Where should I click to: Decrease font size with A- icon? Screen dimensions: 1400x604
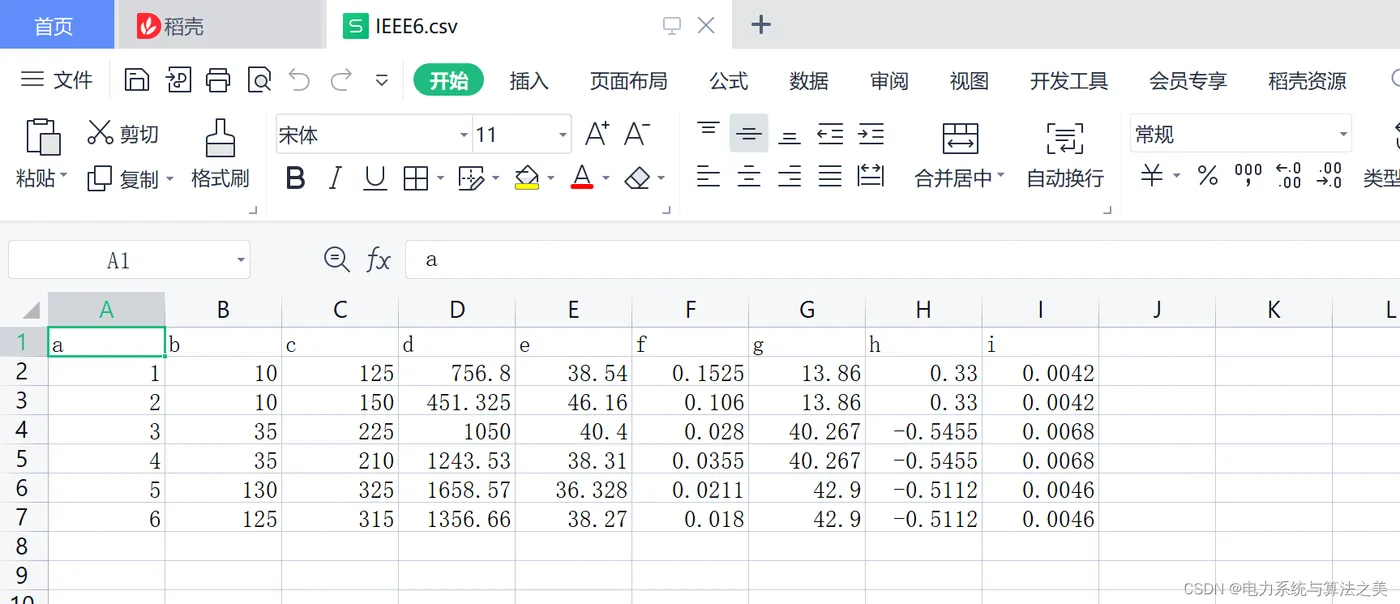637,134
